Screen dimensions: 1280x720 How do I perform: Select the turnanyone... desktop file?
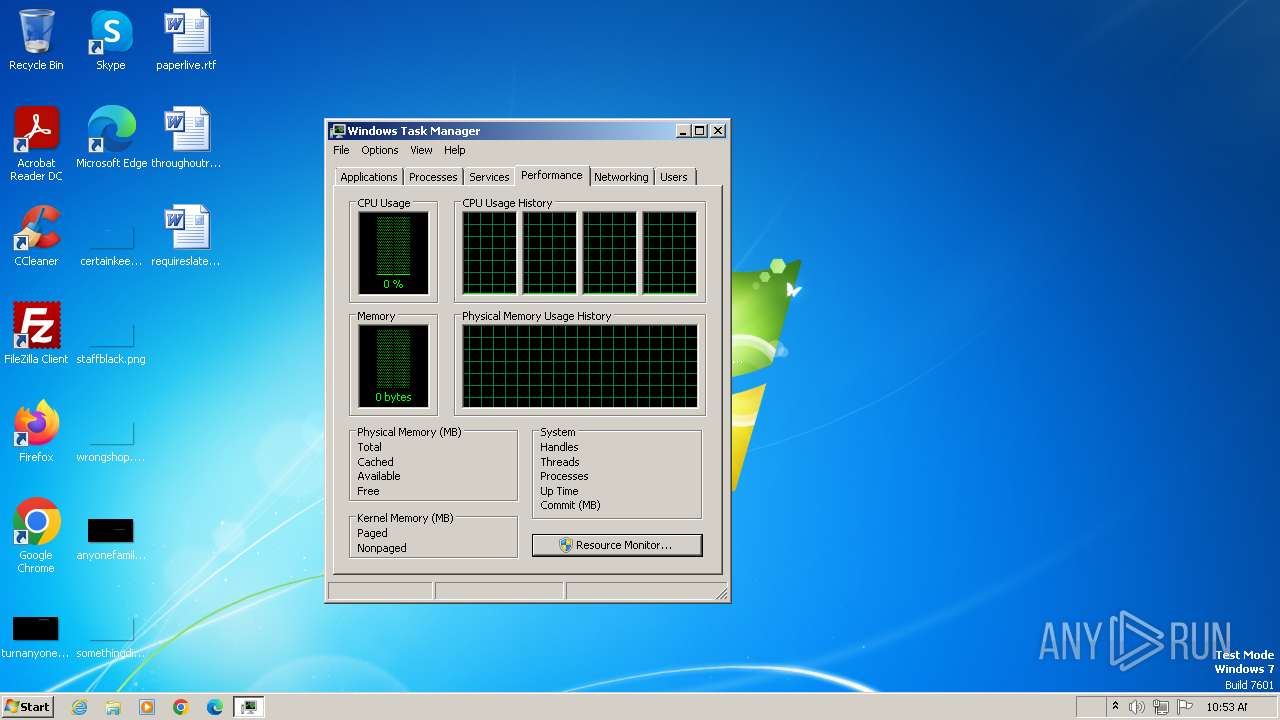36,637
